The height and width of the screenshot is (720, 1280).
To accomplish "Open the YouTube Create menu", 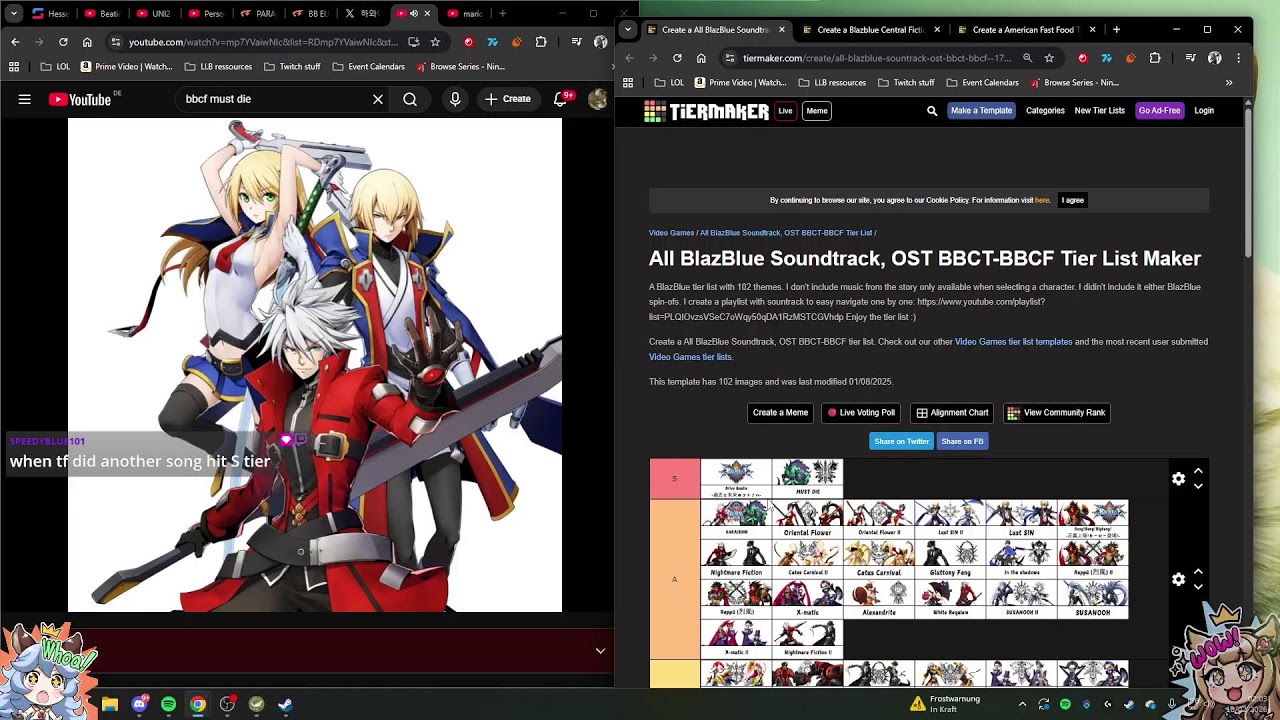I will [x=508, y=99].
